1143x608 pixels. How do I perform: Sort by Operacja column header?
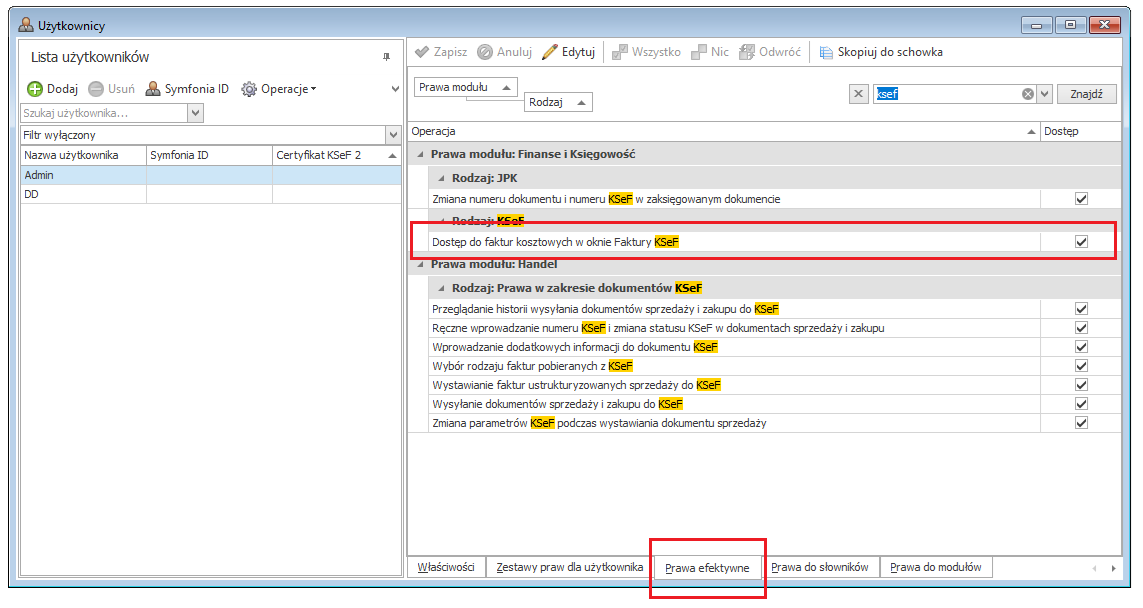tap(720, 131)
